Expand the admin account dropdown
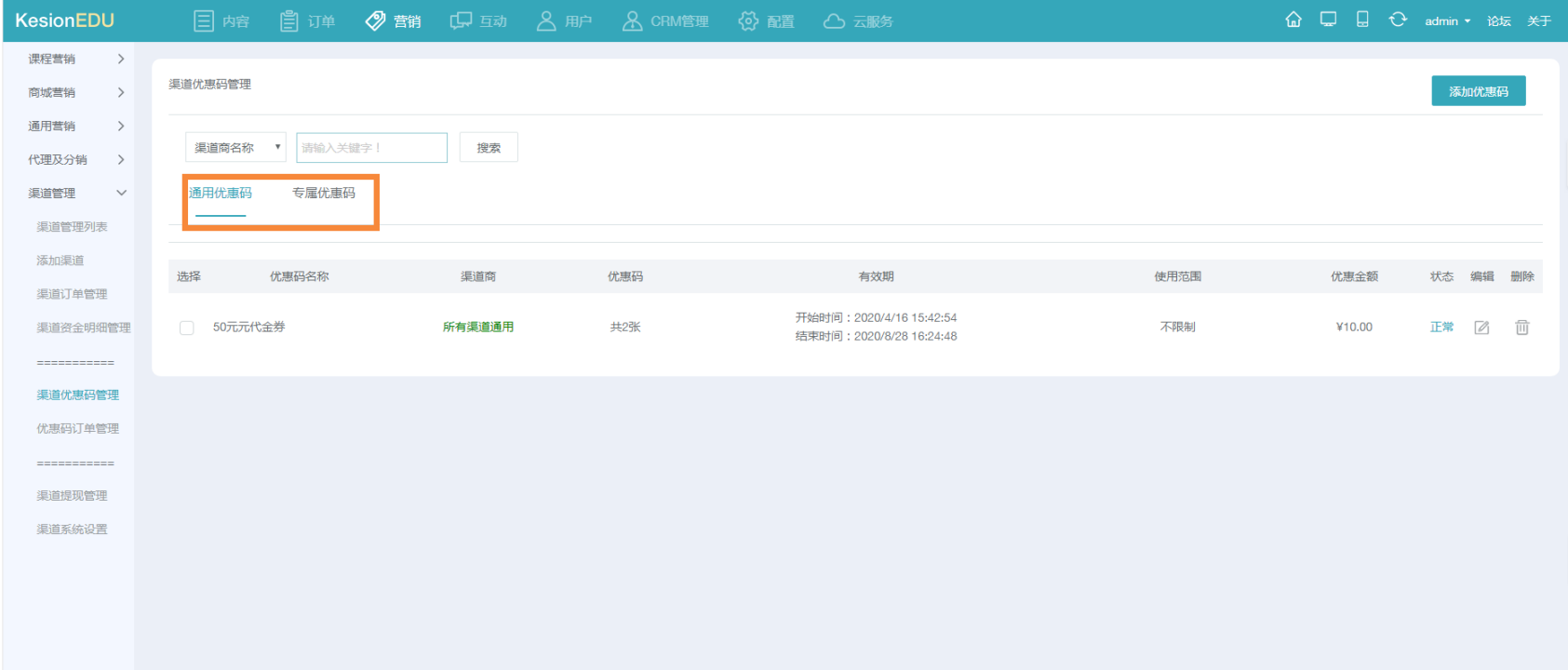1568x670 pixels. click(x=1447, y=20)
